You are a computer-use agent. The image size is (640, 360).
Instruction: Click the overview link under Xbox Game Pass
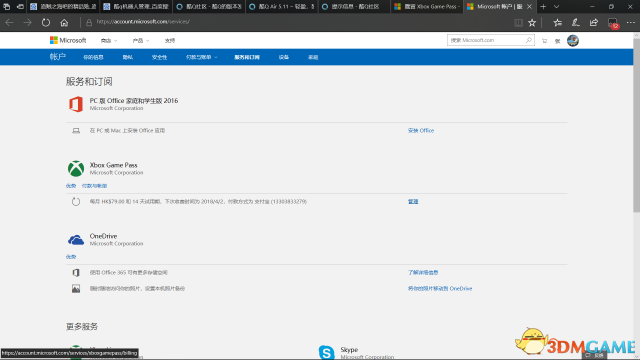[x=71, y=186]
